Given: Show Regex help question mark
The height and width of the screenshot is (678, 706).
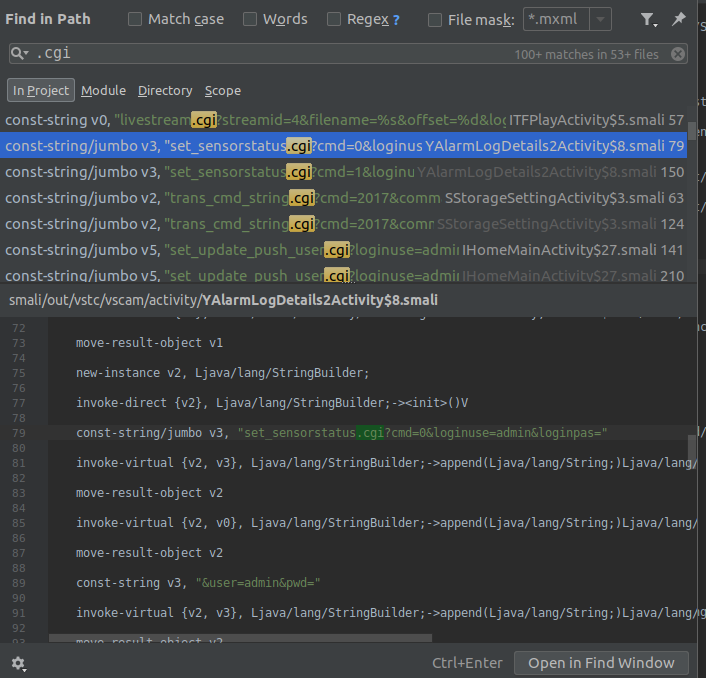Looking at the screenshot, I should click(x=396, y=20).
